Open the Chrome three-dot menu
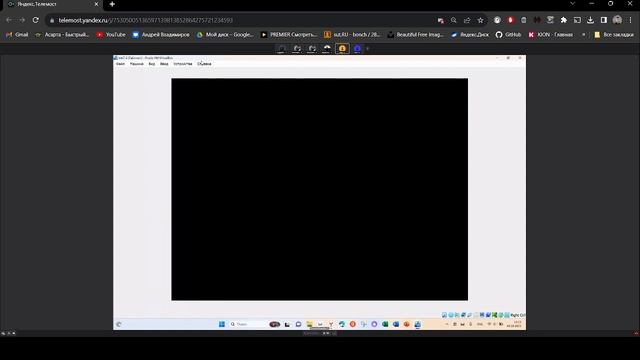Screen dimensions: 640x360 (x=630, y=20)
